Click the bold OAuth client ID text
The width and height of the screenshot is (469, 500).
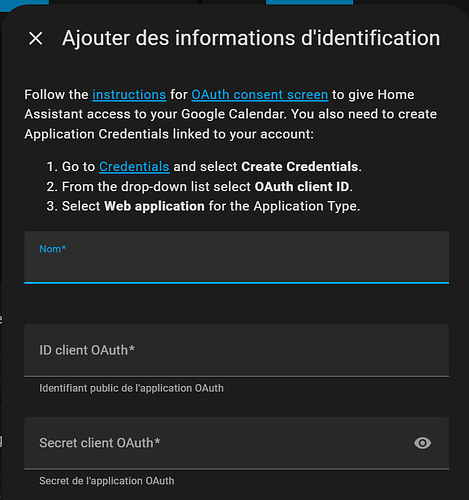tap(302, 187)
